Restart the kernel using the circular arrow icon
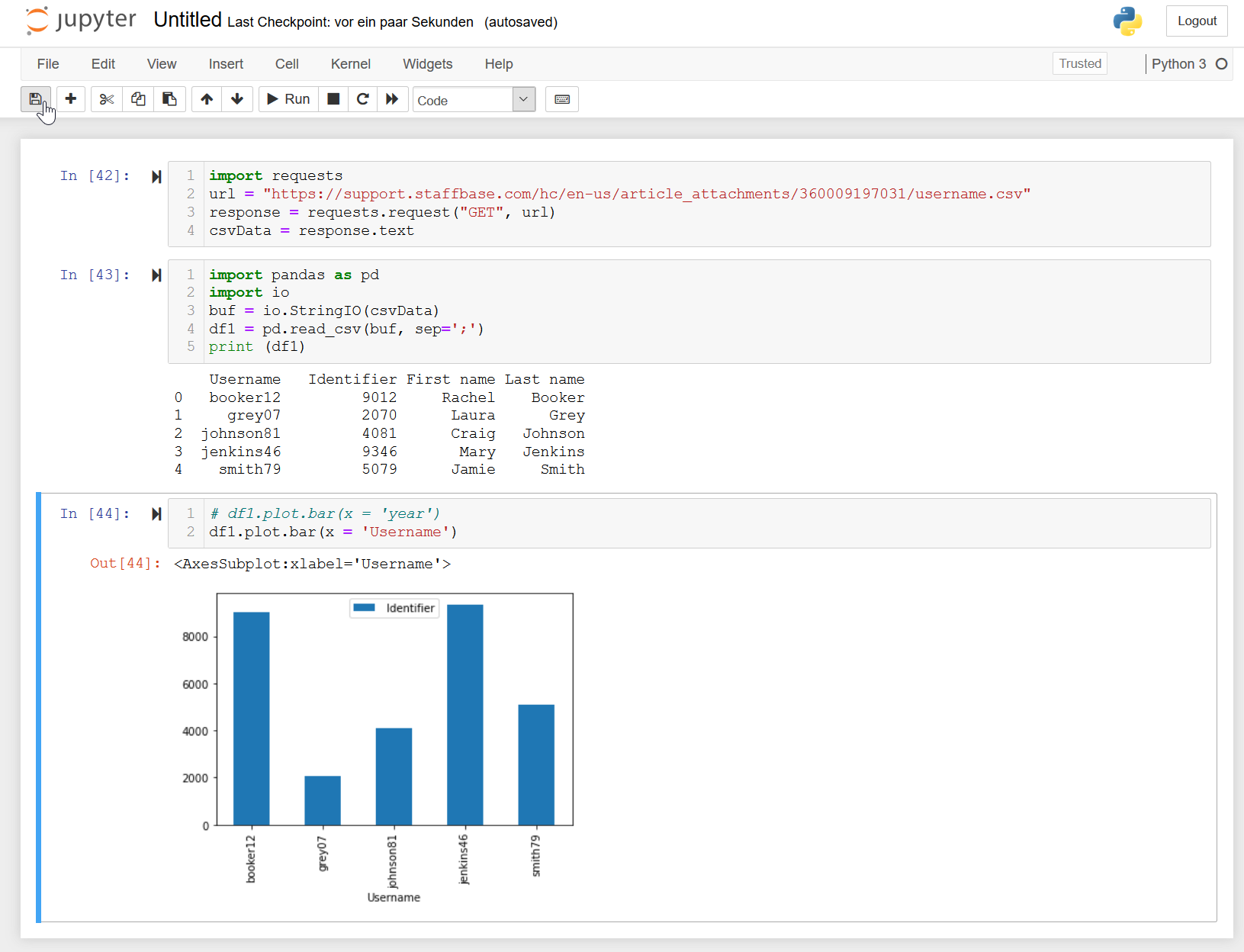1244x952 pixels. (x=363, y=99)
